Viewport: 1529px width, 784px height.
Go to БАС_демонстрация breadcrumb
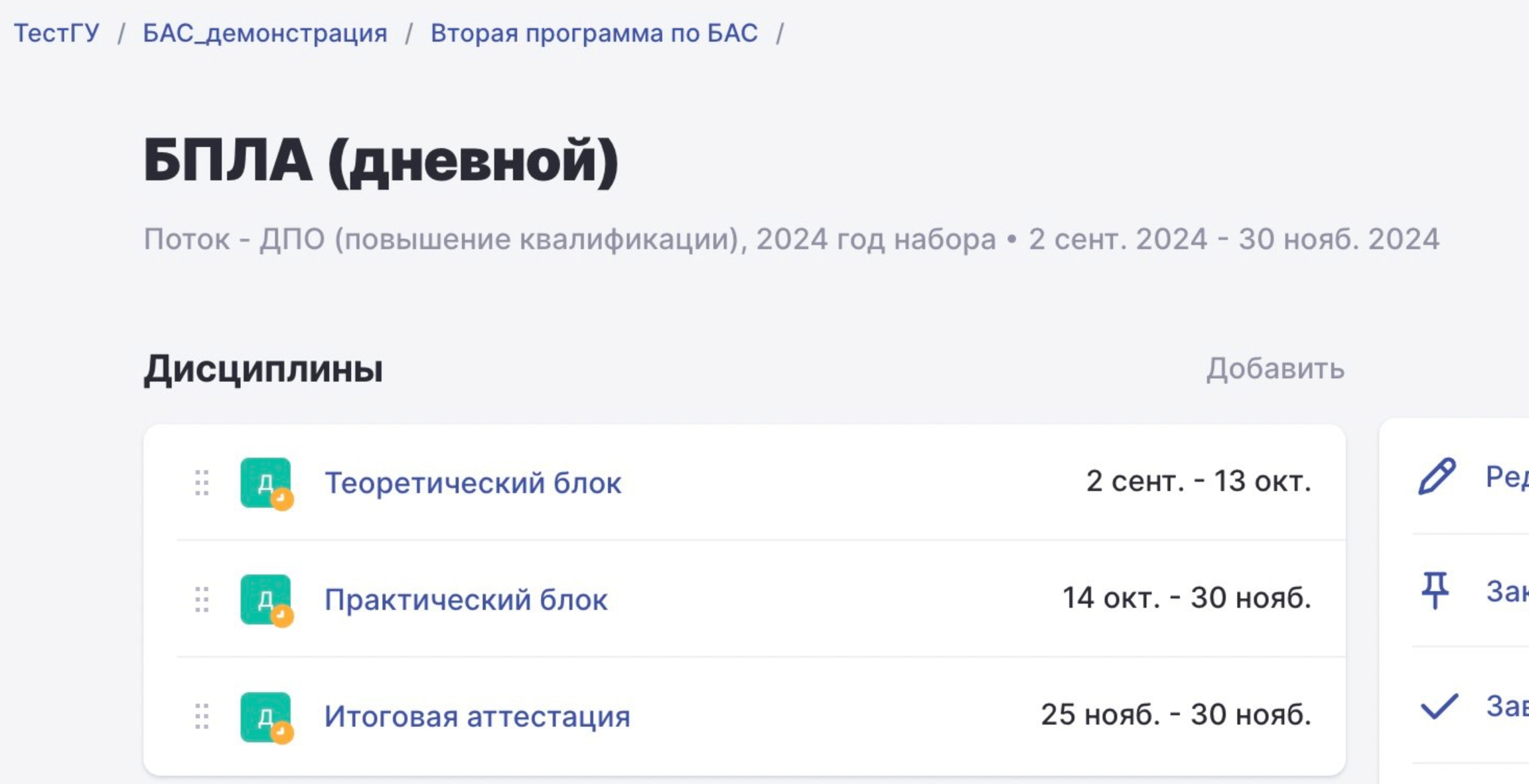coord(265,33)
